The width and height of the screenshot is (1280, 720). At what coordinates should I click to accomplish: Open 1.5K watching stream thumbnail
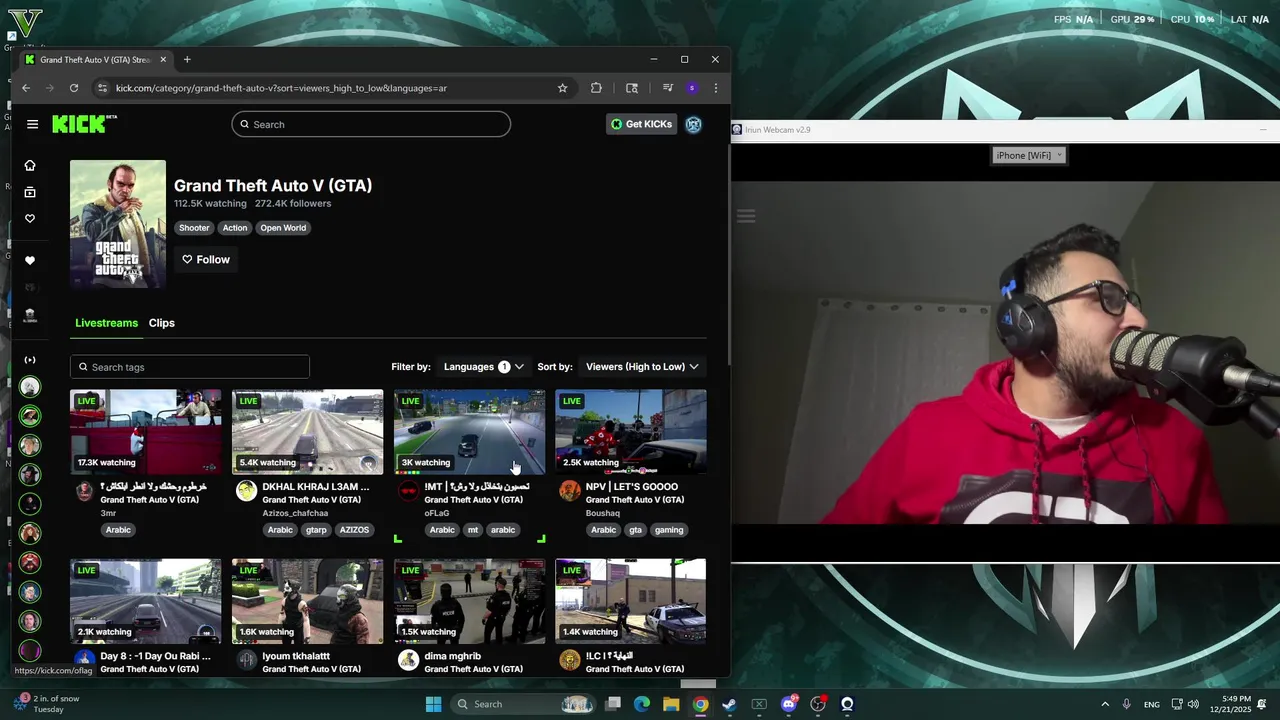470,601
